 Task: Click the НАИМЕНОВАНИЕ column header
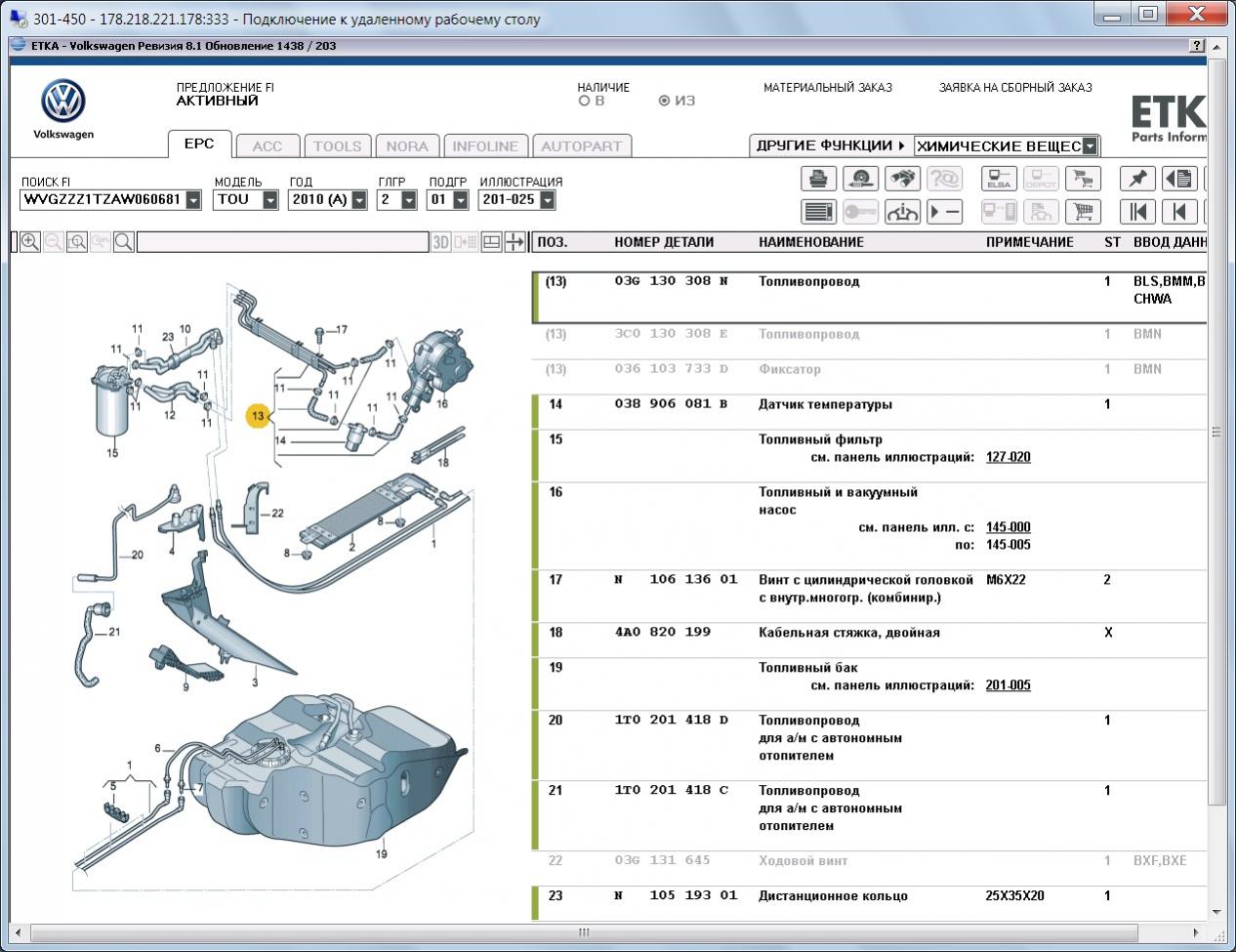point(811,242)
